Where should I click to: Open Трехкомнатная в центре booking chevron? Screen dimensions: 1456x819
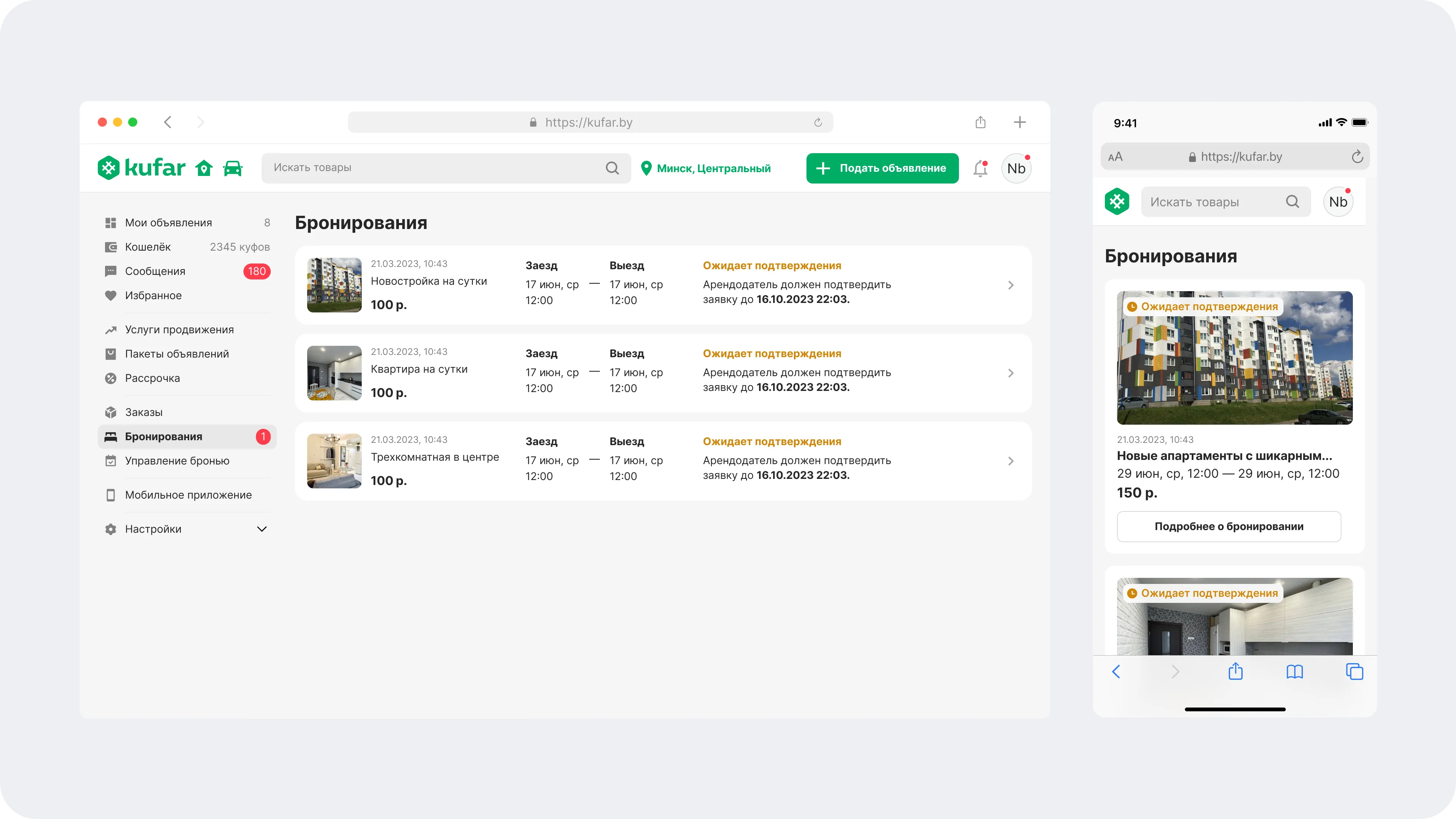[x=1010, y=461]
